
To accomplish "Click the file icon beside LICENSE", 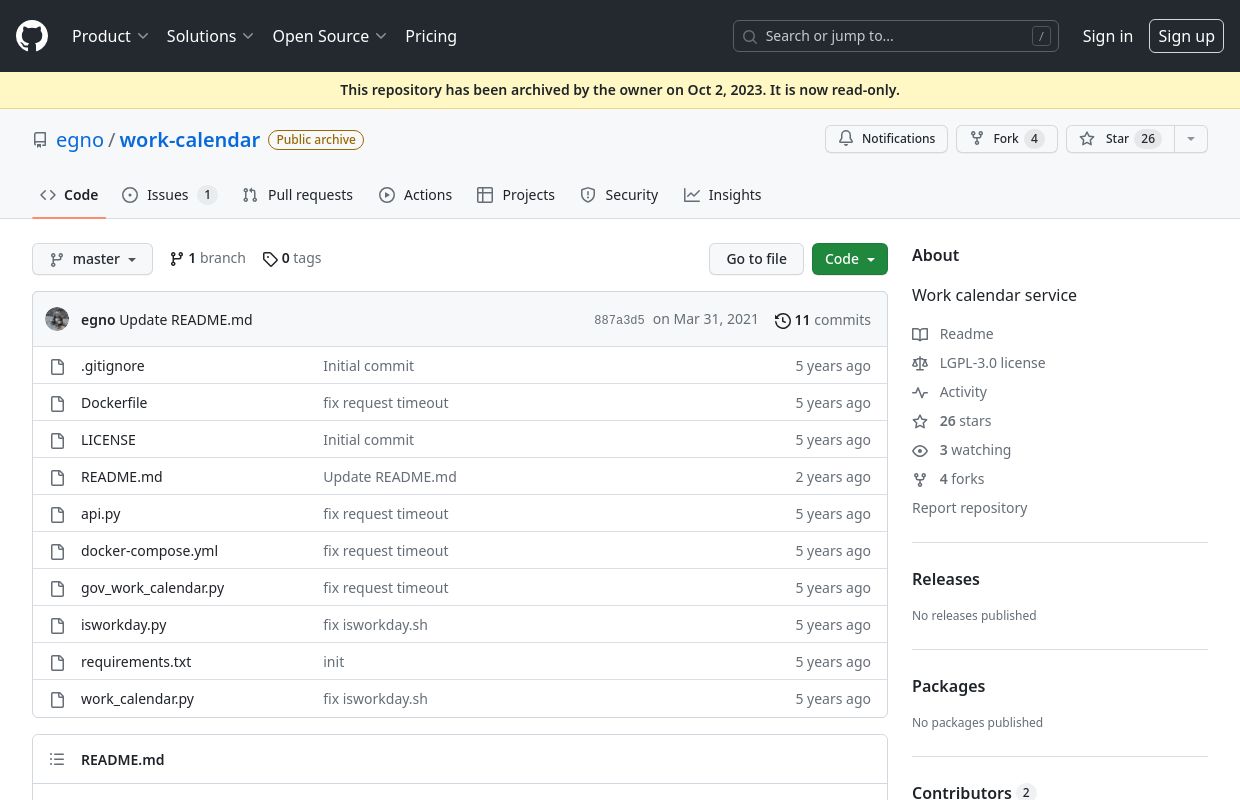I will (58, 440).
